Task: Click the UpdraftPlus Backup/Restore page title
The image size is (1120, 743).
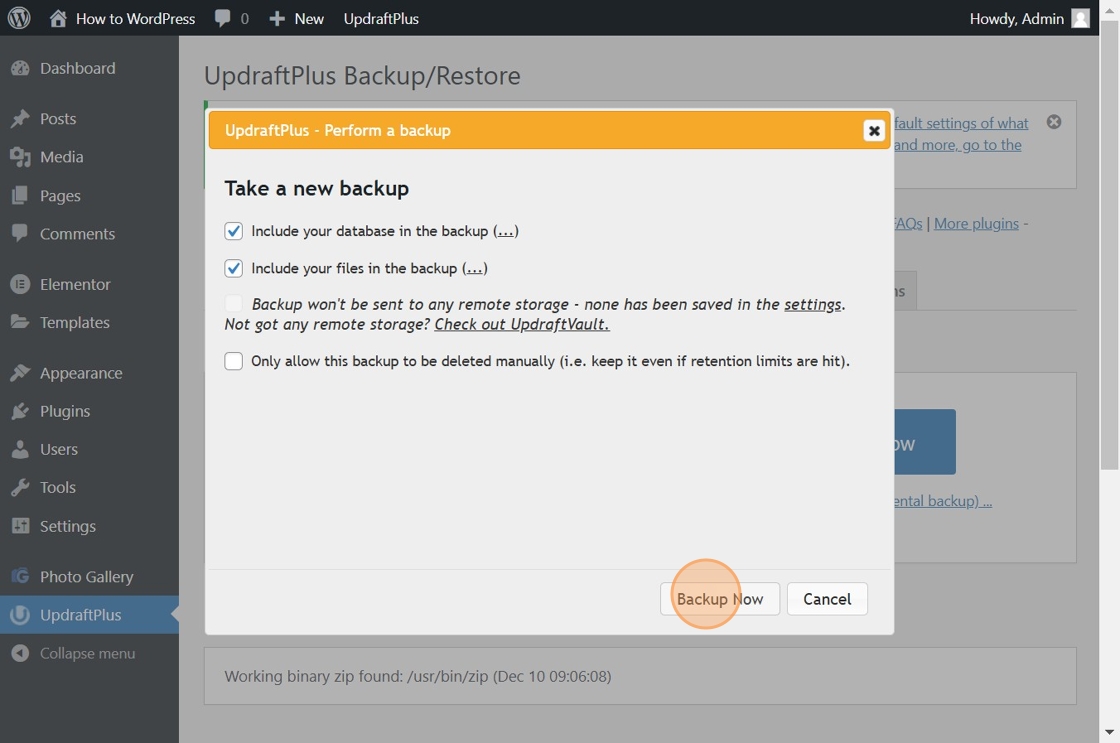Action: coord(362,76)
